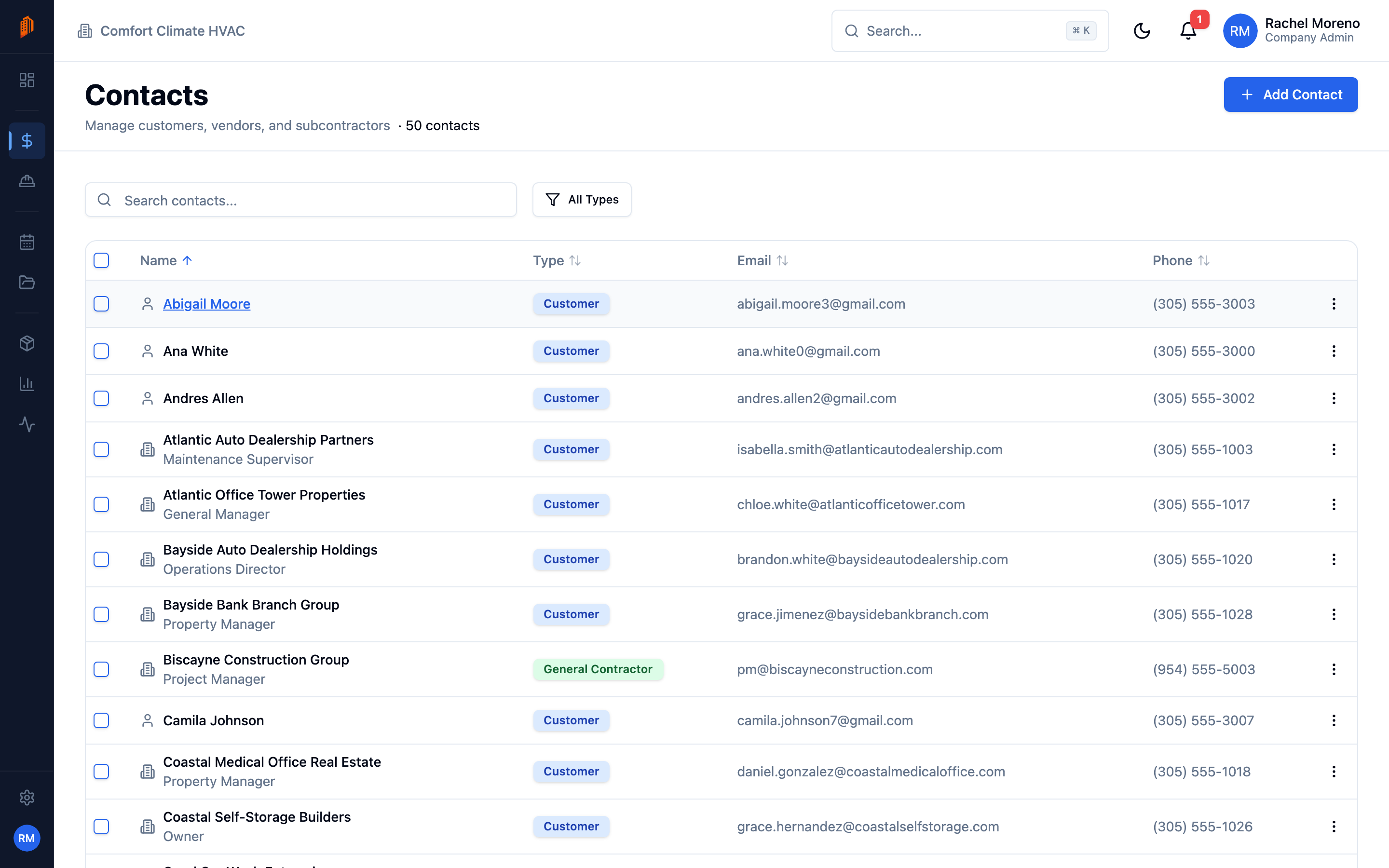The height and width of the screenshot is (868, 1389).
Task: Select the dollar sign sidebar icon
Action: [x=27, y=141]
